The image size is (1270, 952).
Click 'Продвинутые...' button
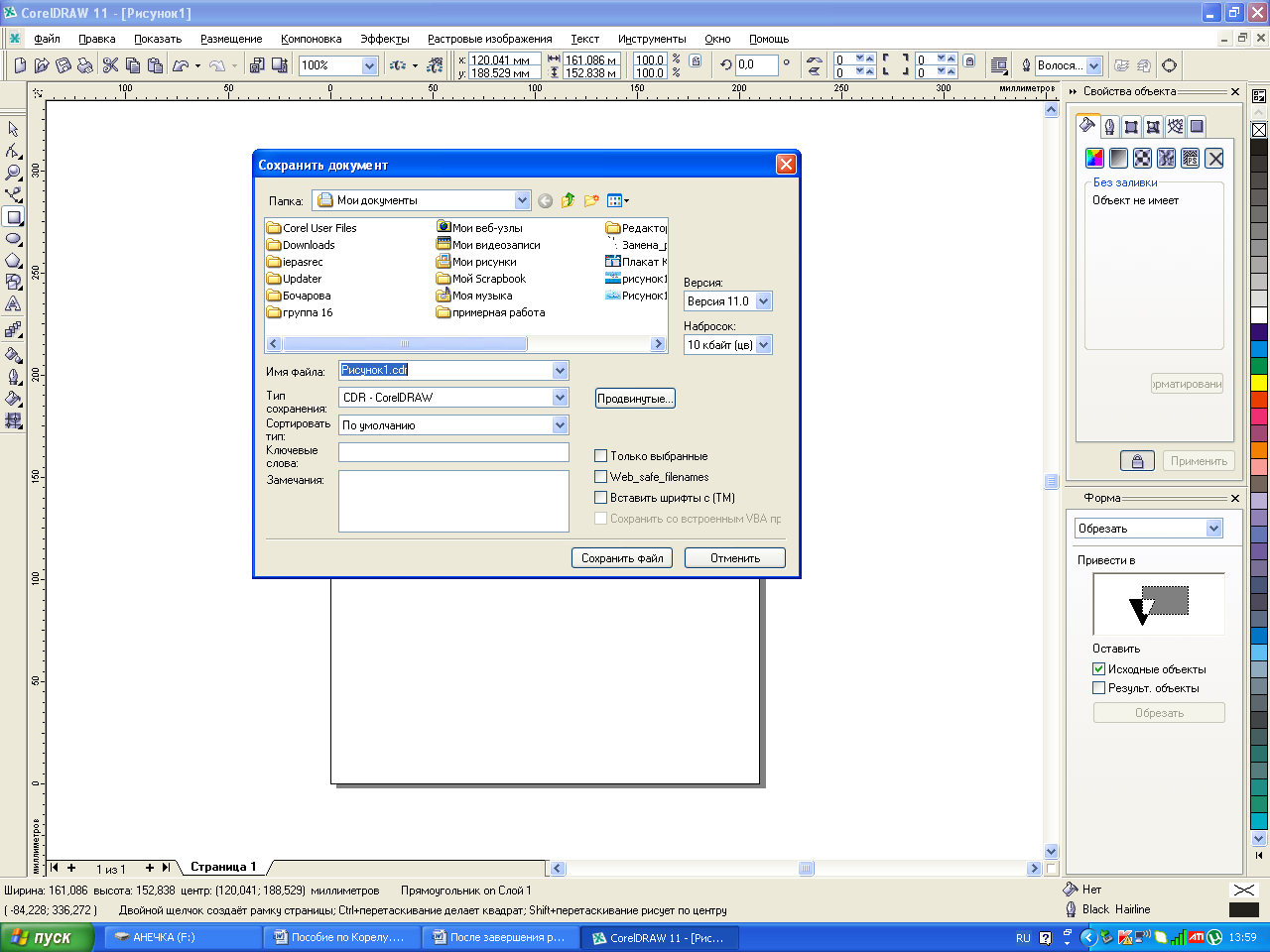click(635, 399)
